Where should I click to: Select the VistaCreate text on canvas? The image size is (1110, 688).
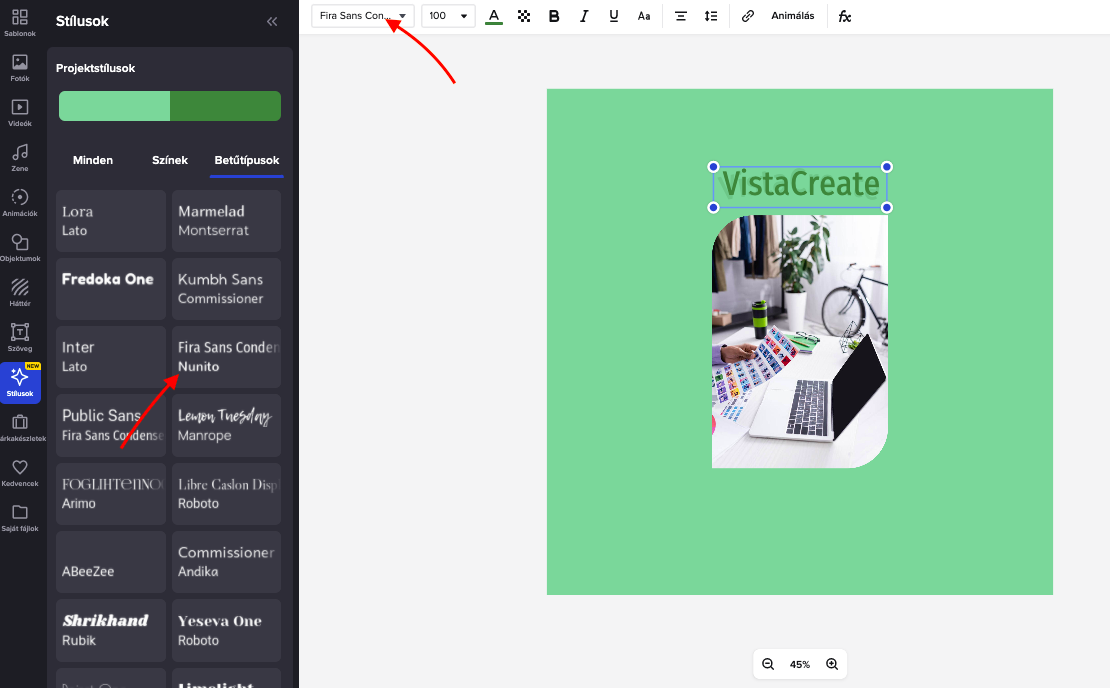800,185
